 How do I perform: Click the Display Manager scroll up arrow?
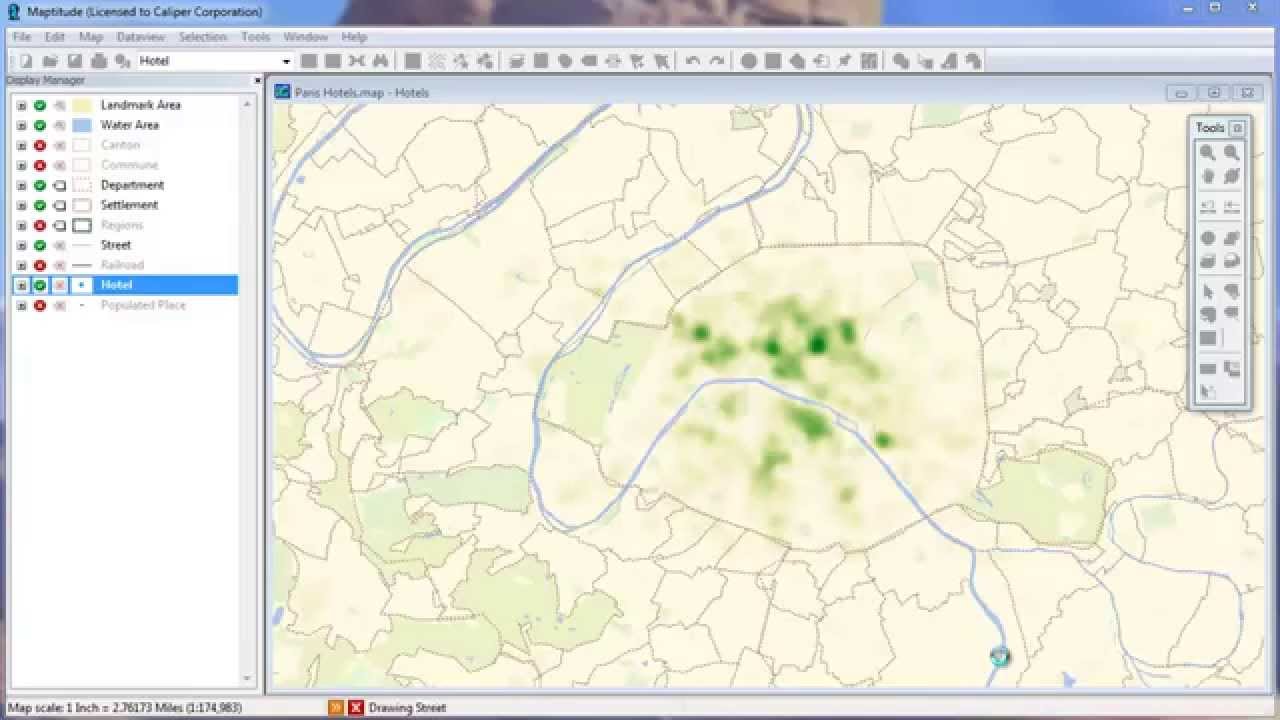pos(247,103)
